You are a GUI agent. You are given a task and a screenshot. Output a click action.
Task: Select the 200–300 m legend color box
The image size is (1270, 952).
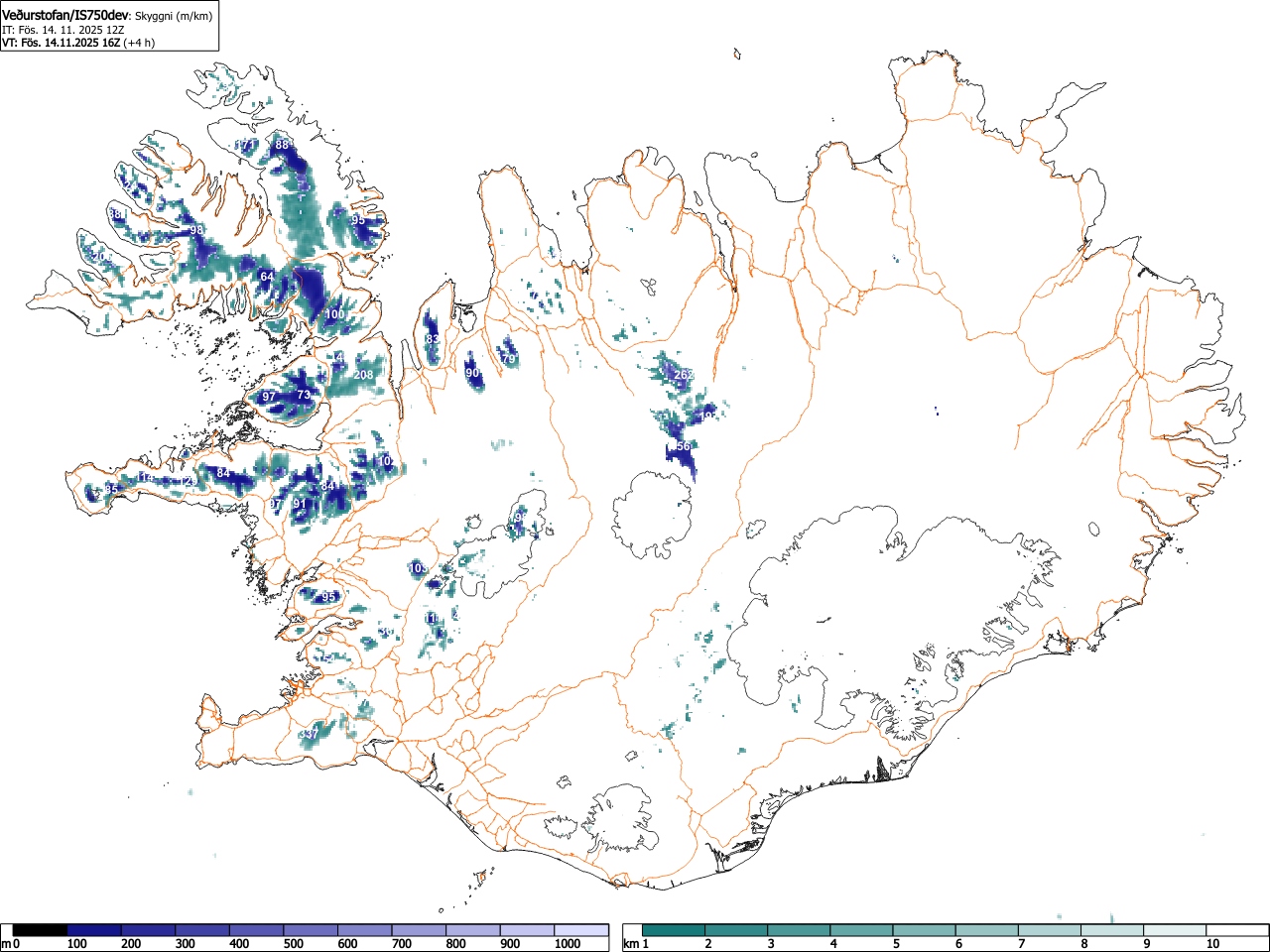pyautogui.click(x=149, y=930)
